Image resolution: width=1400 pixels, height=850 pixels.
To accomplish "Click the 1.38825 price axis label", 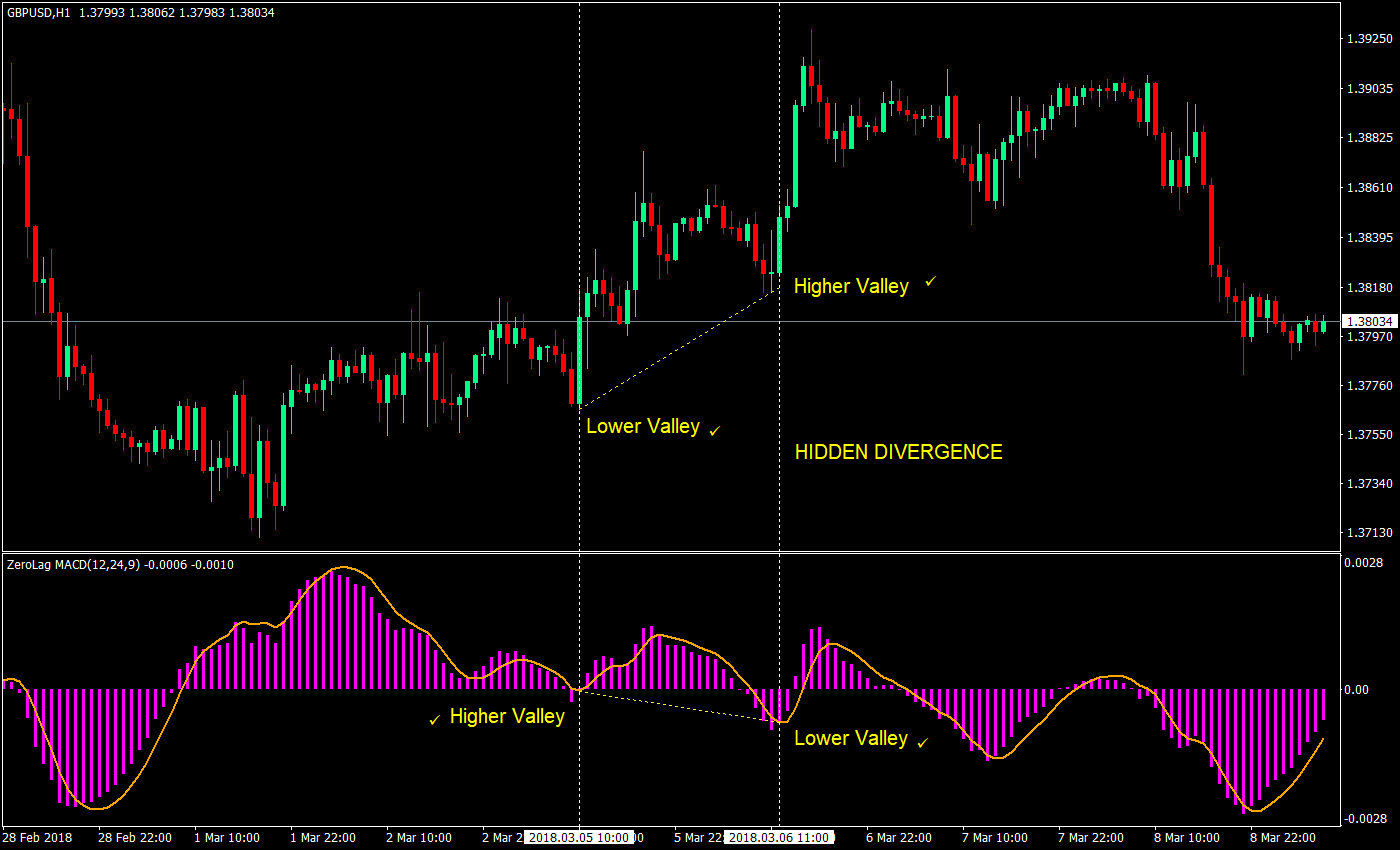I will pos(1369,138).
